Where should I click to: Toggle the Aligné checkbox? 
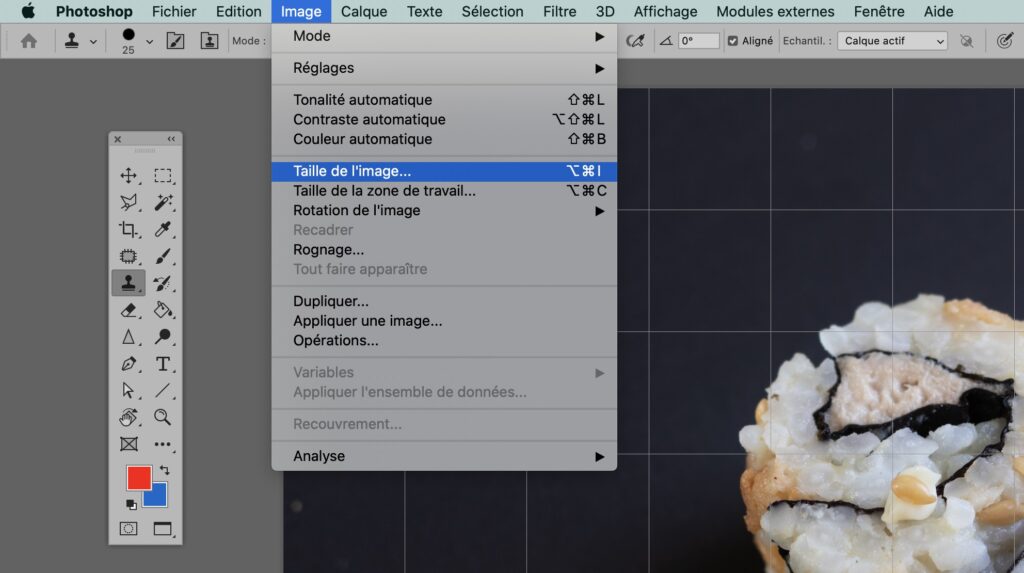click(x=733, y=41)
